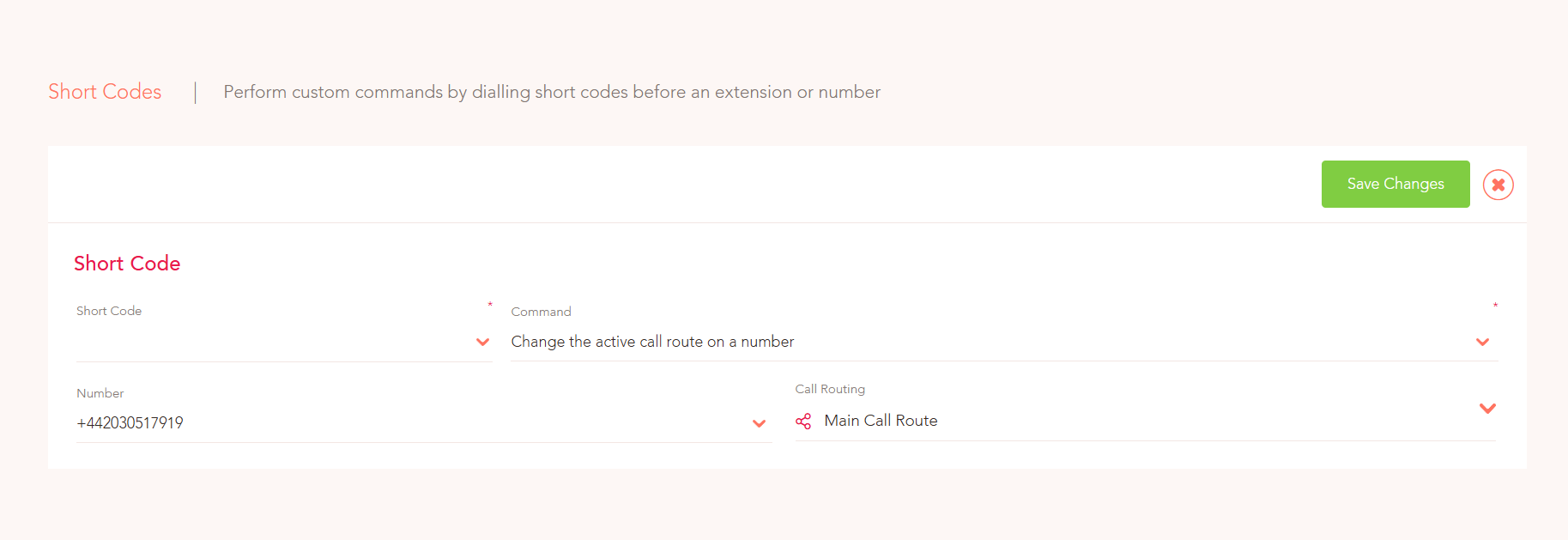Open the Command dropdown arrow

1482,342
